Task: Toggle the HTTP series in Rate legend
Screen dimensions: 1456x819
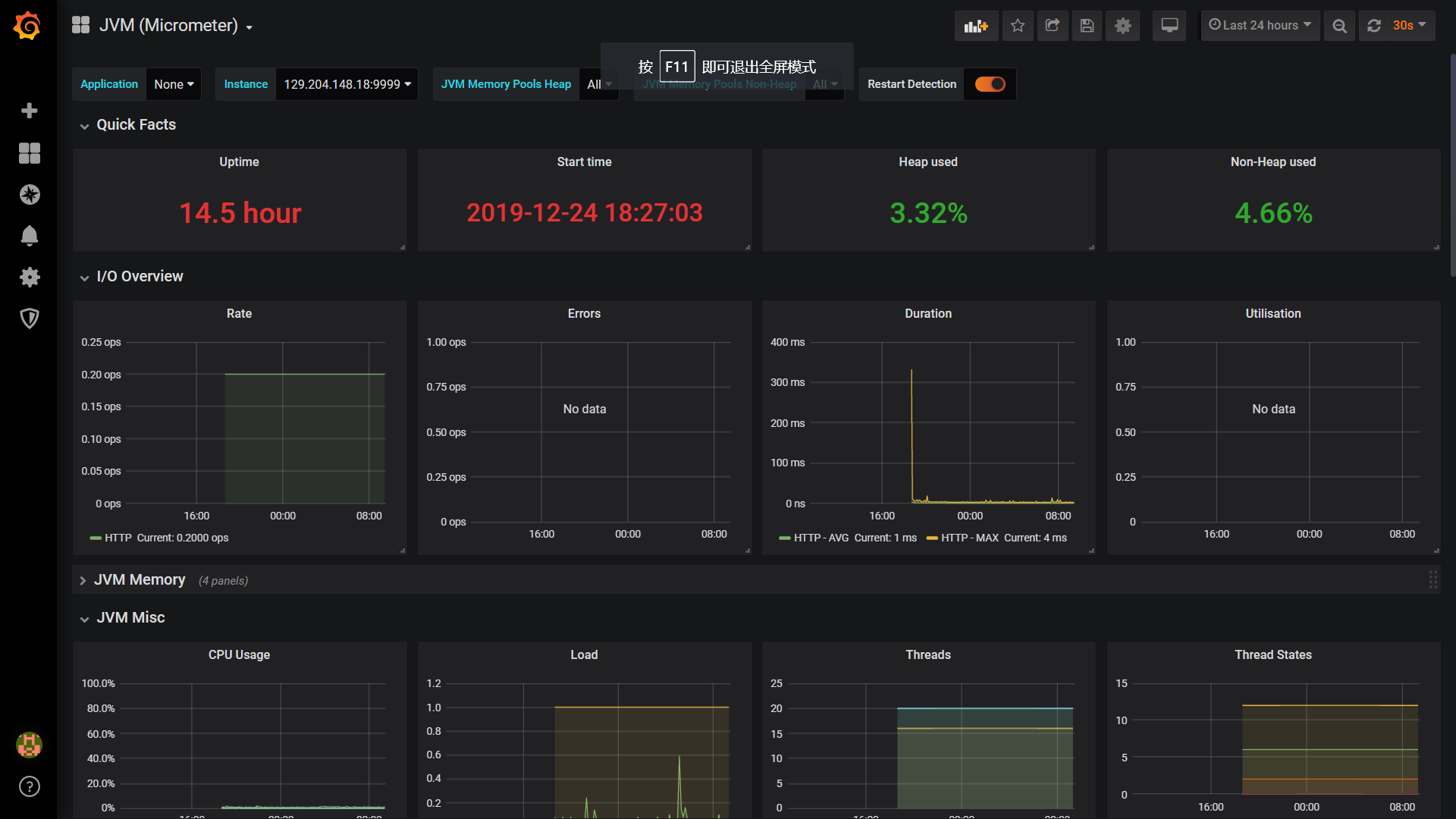Action: click(118, 538)
